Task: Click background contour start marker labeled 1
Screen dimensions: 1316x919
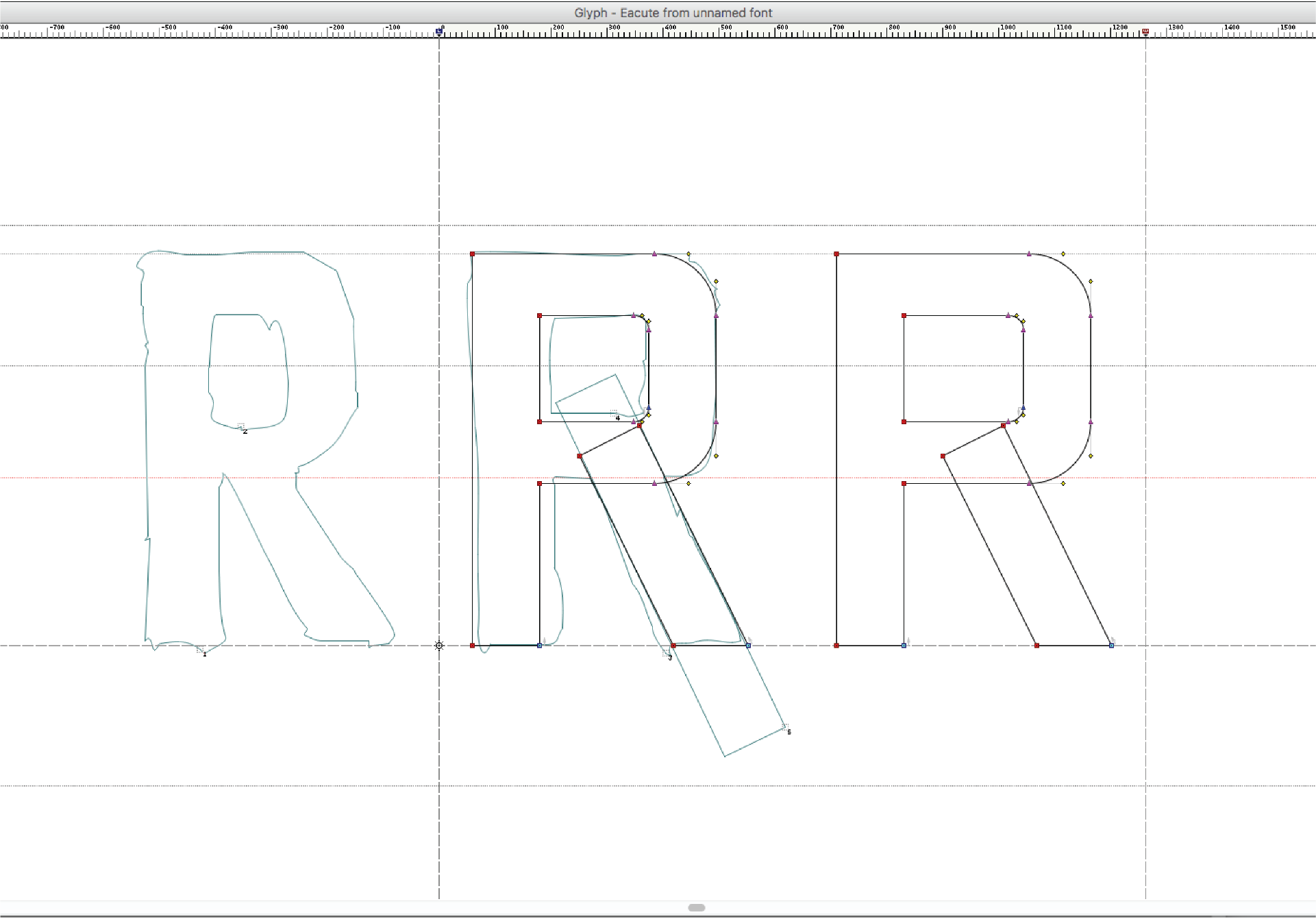Action: pyautogui.click(x=201, y=649)
